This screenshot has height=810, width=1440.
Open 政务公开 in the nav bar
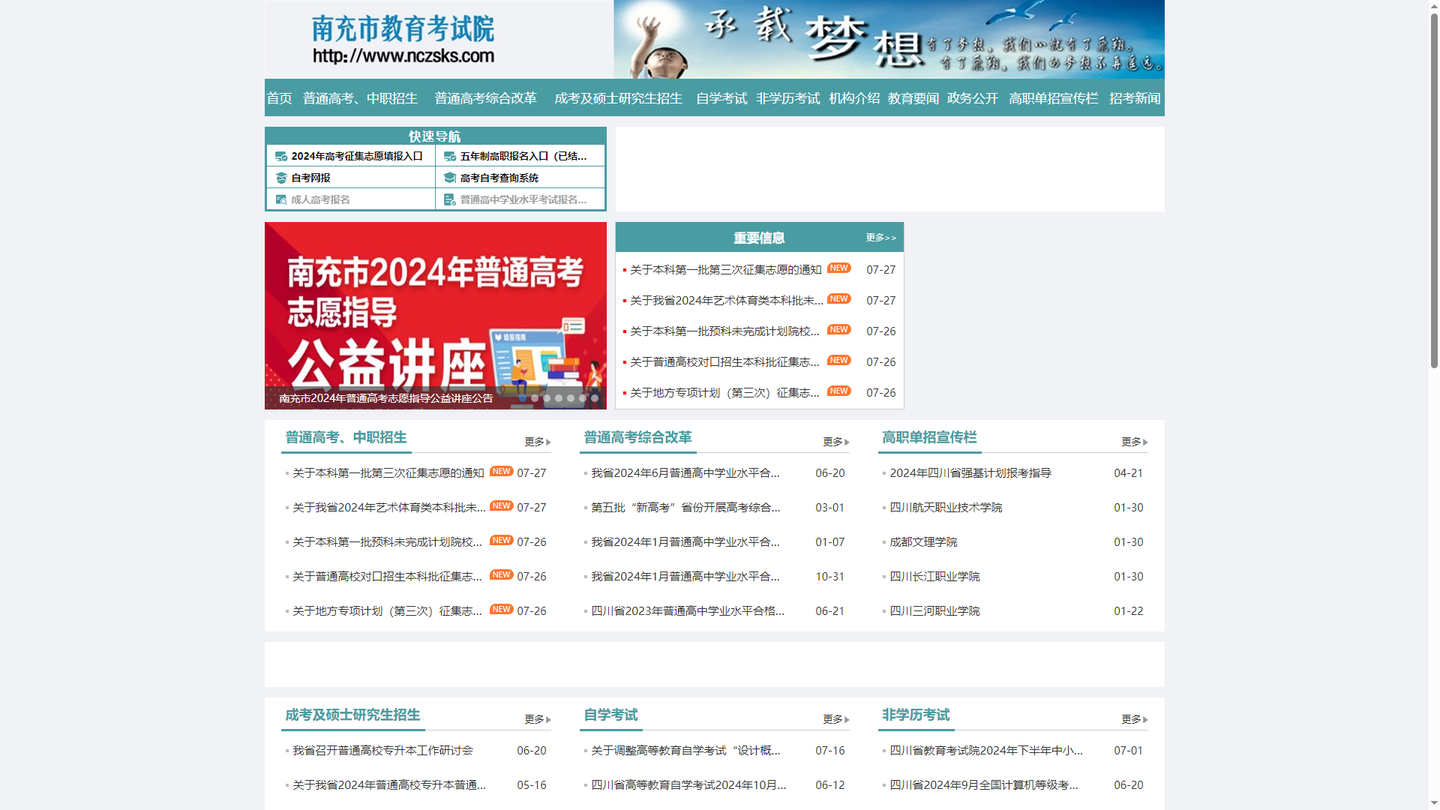coord(972,98)
